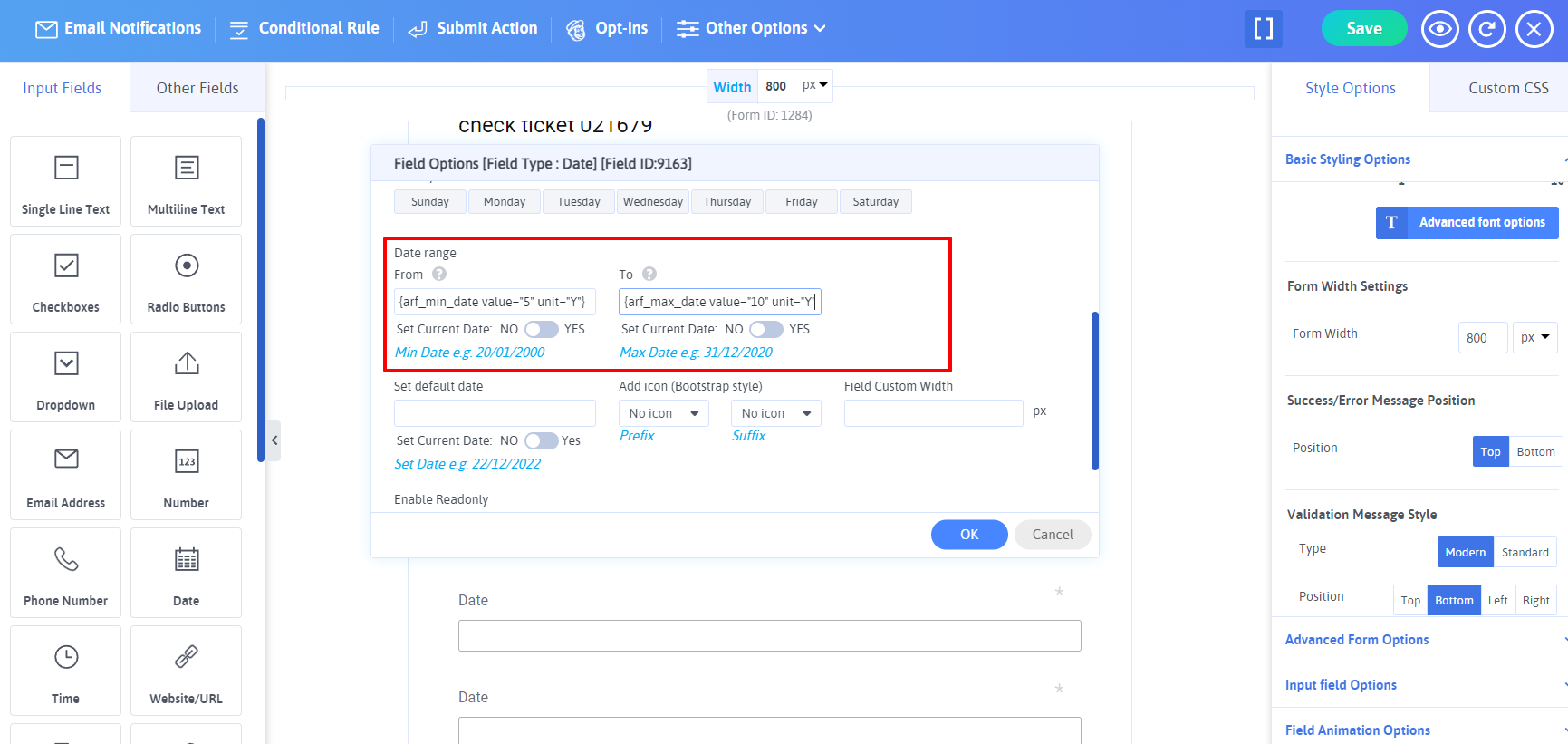Screen dimensions: 1568x744
Task: Click the shortcode brackets icon
Action: (x=1263, y=29)
